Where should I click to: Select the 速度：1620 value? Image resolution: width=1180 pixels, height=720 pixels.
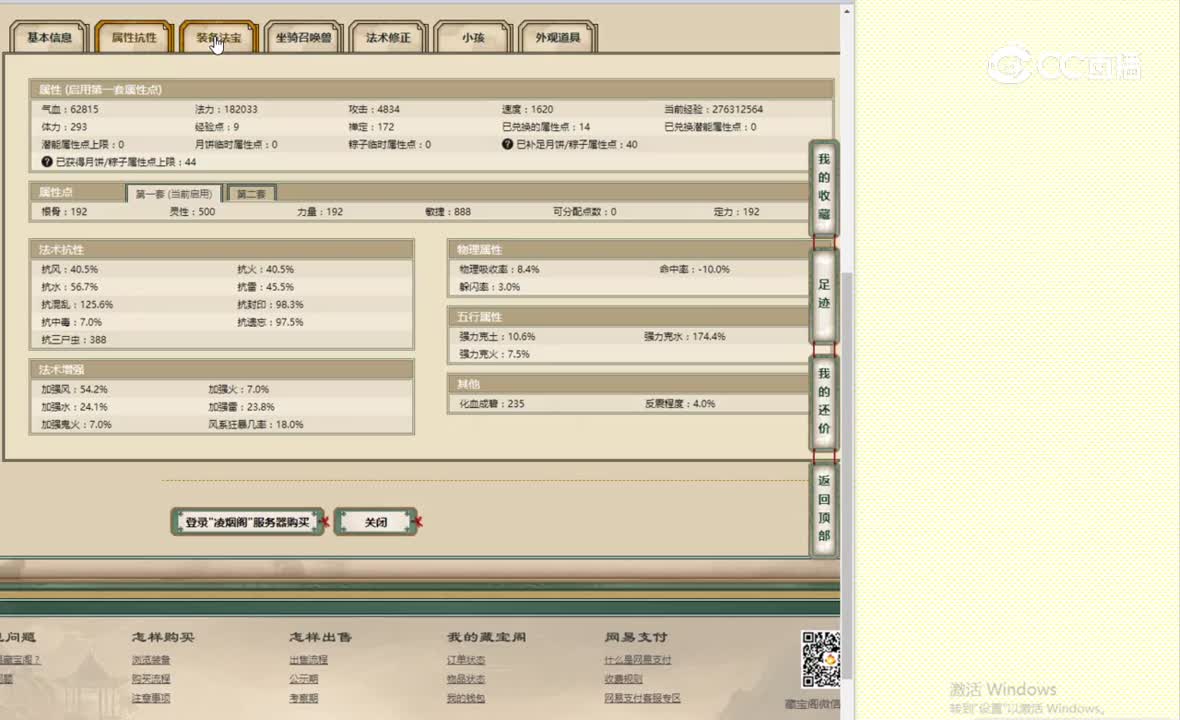coord(528,109)
